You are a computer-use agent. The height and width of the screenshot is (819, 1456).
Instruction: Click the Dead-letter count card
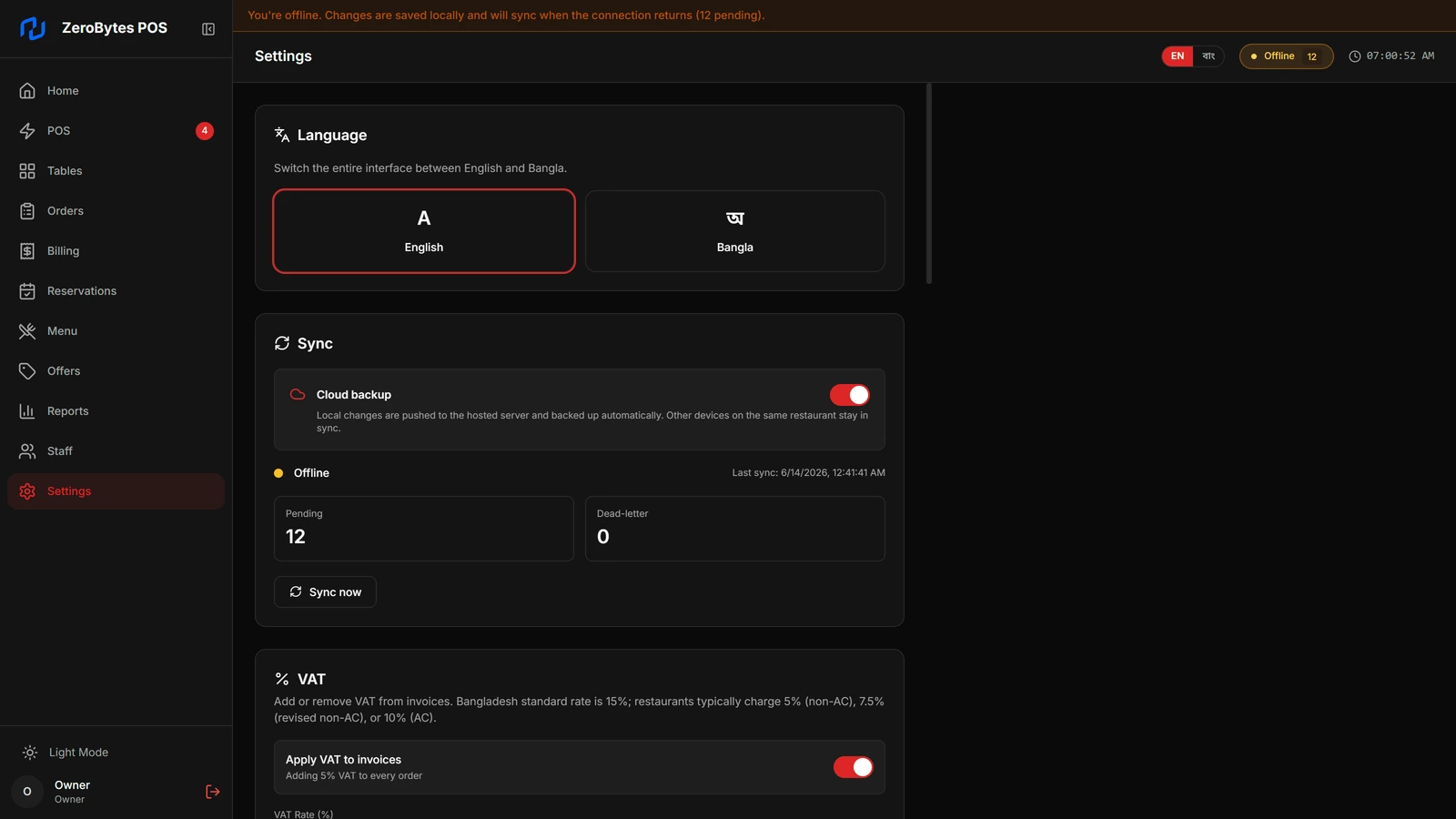point(735,529)
